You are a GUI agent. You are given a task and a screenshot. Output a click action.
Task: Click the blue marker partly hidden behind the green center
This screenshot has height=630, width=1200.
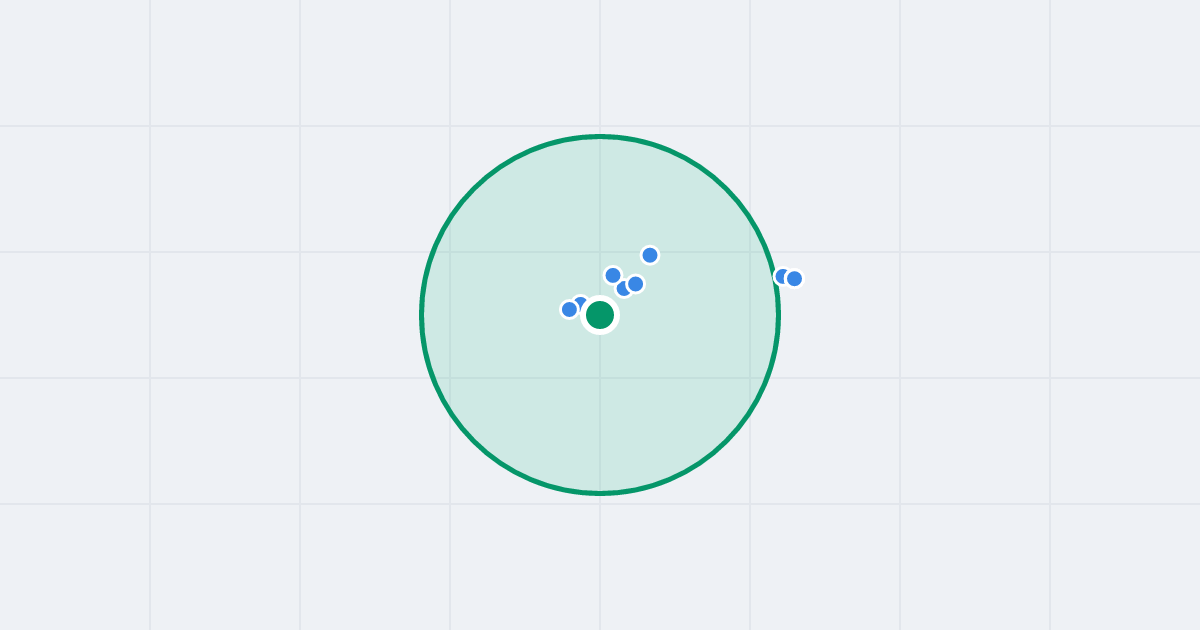click(580, 303)
